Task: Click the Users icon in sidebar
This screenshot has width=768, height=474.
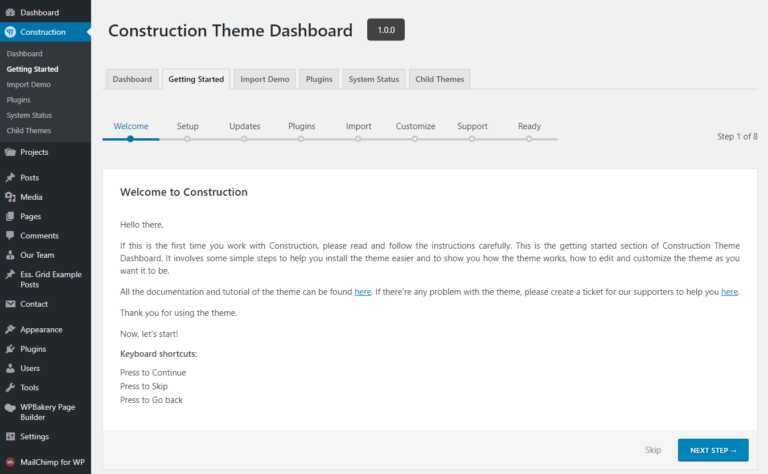Action: tap(10, 368)
